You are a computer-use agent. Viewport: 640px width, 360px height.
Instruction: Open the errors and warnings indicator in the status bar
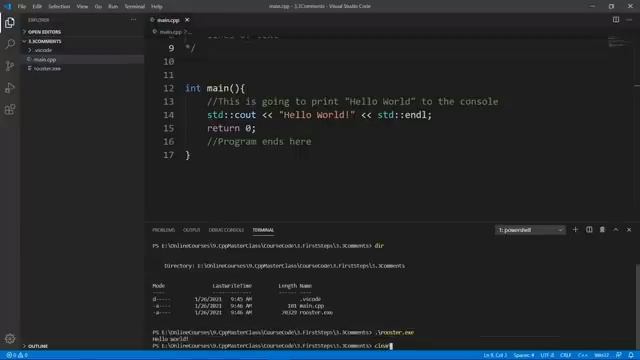click(x=17, y=355)
